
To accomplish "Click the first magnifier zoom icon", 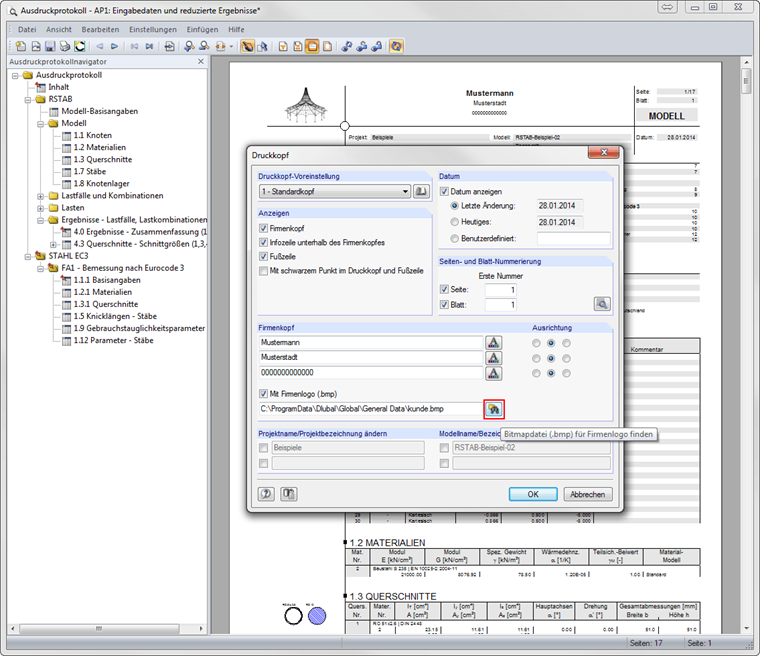I will (189, 47).
